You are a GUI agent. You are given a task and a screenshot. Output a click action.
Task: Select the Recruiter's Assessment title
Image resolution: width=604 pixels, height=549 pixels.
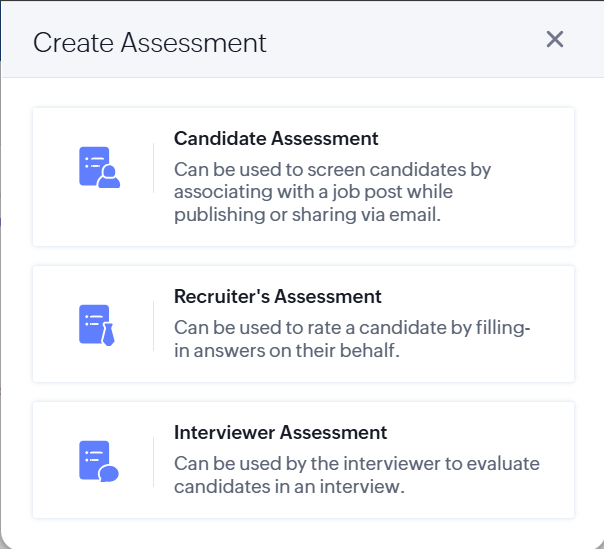[278, 296]
